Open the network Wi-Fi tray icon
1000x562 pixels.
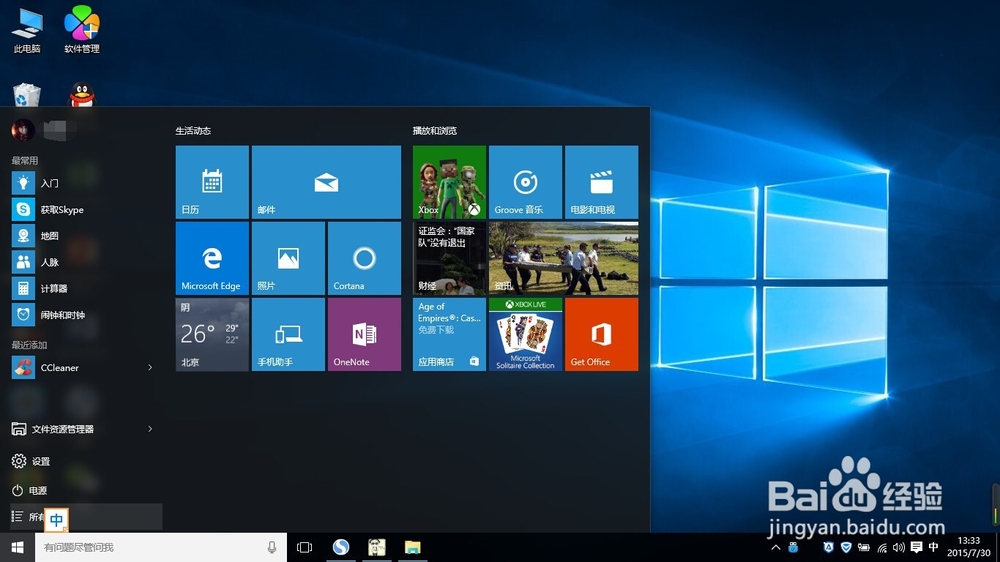[882, 547]
